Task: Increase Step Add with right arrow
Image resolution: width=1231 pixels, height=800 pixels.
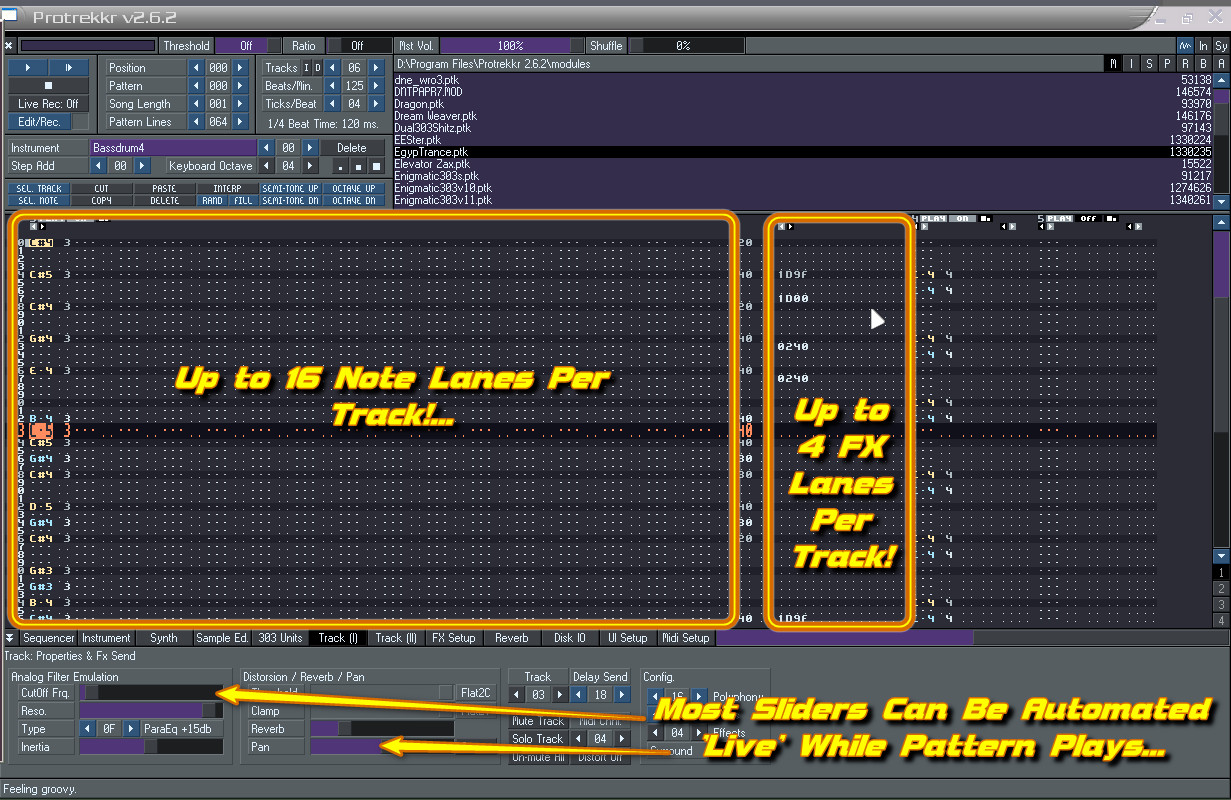Action: tap(142, 166)
